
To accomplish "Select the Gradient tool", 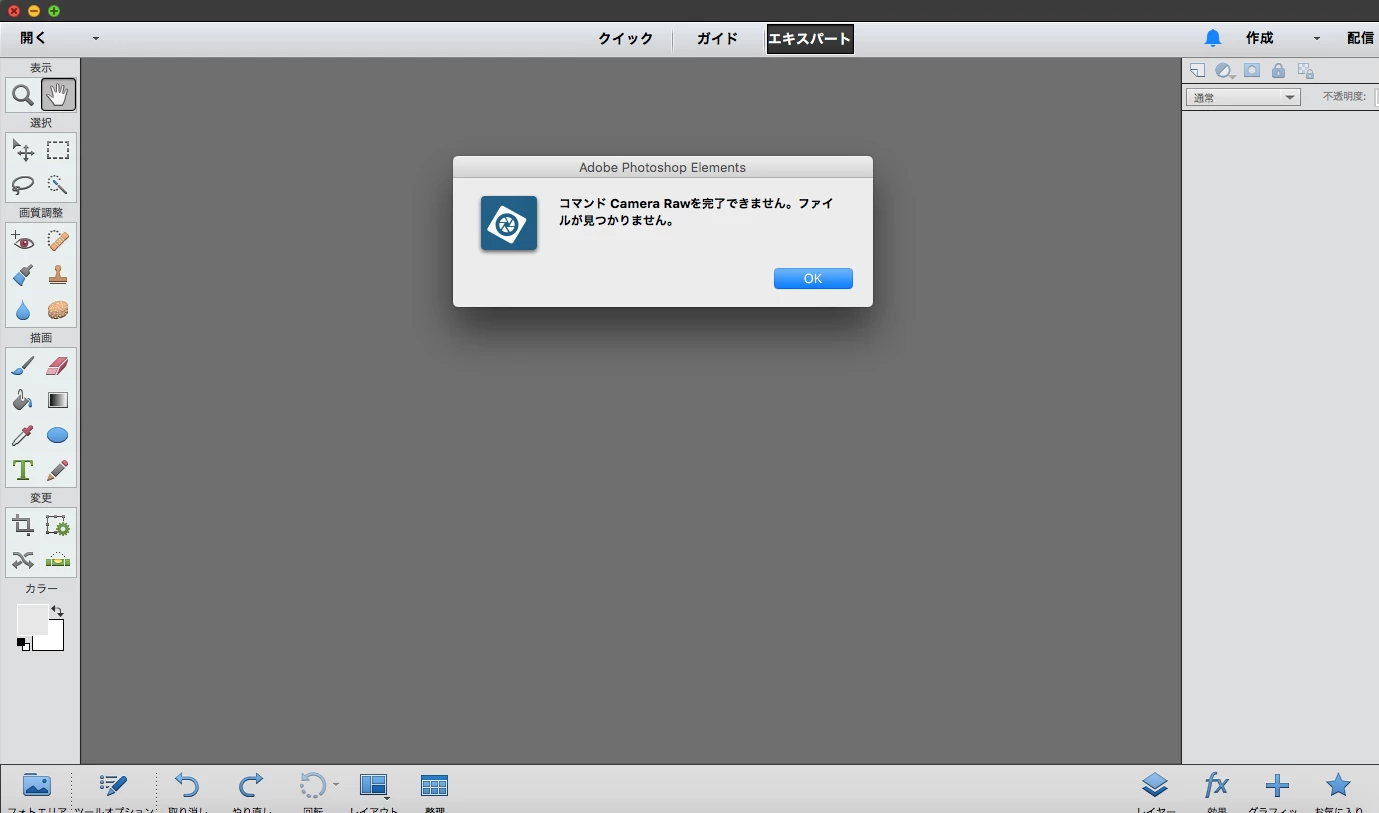I will (x=58, y=400).
